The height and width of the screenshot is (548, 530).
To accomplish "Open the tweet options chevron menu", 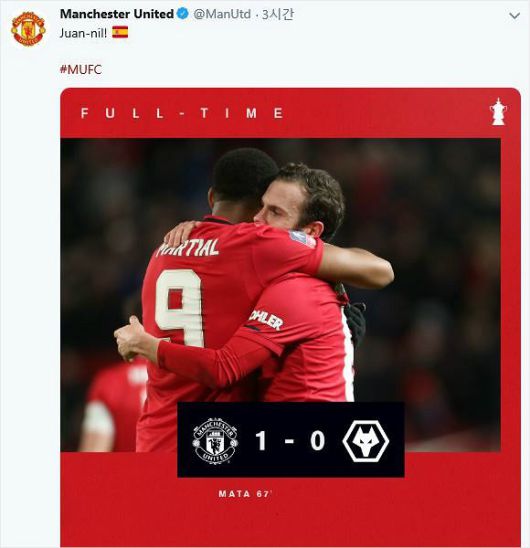I will [x=514, y=16].
